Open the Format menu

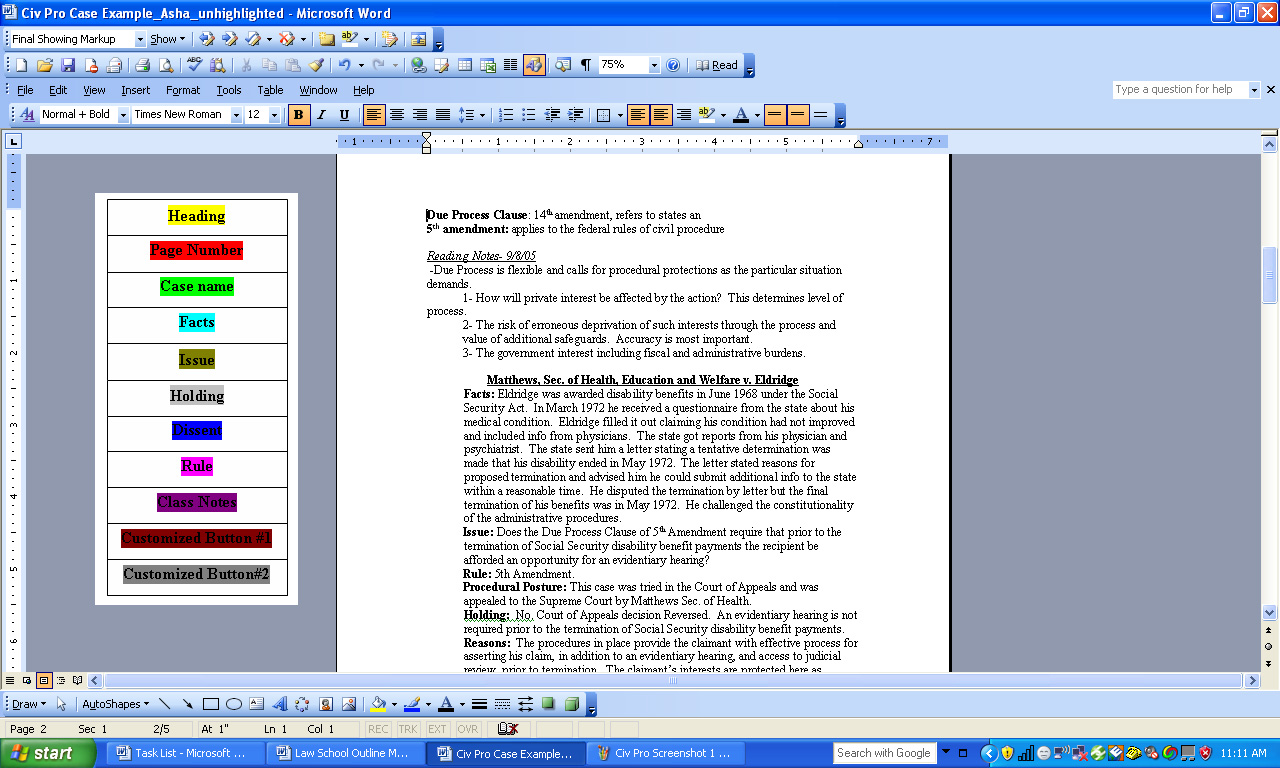(183, 90)
